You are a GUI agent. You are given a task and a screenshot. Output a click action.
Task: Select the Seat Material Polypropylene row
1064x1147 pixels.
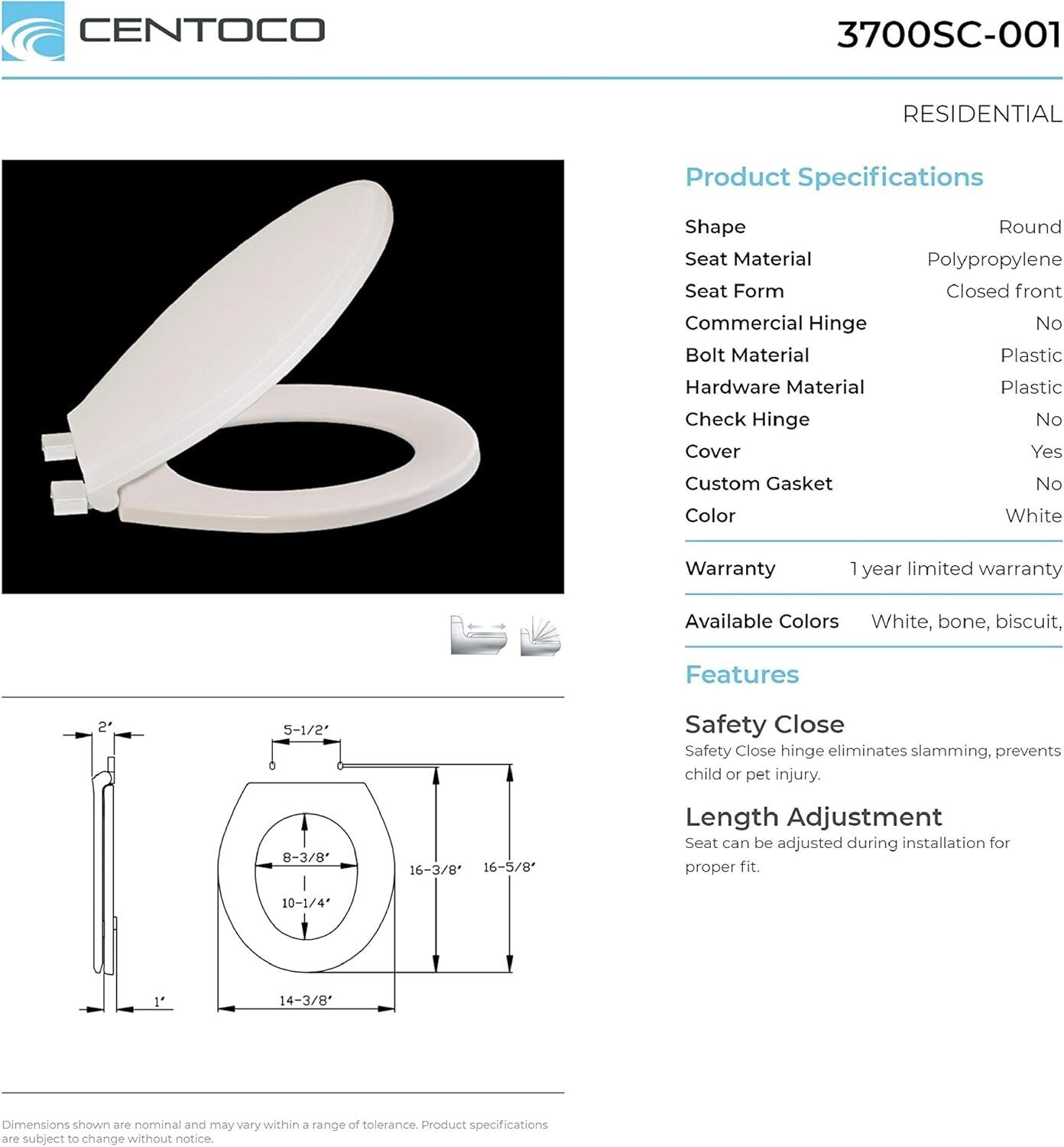click(873, 259)
